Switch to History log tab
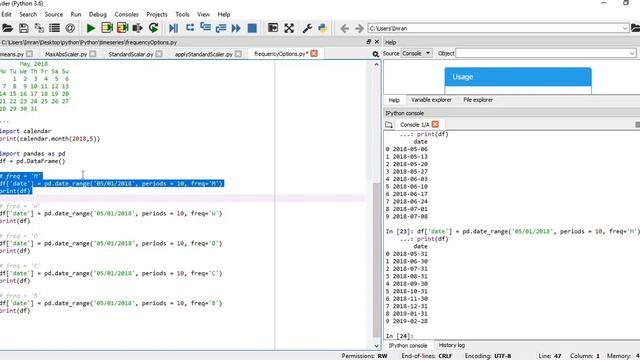 pyautogui.click(x=451, y=345)
